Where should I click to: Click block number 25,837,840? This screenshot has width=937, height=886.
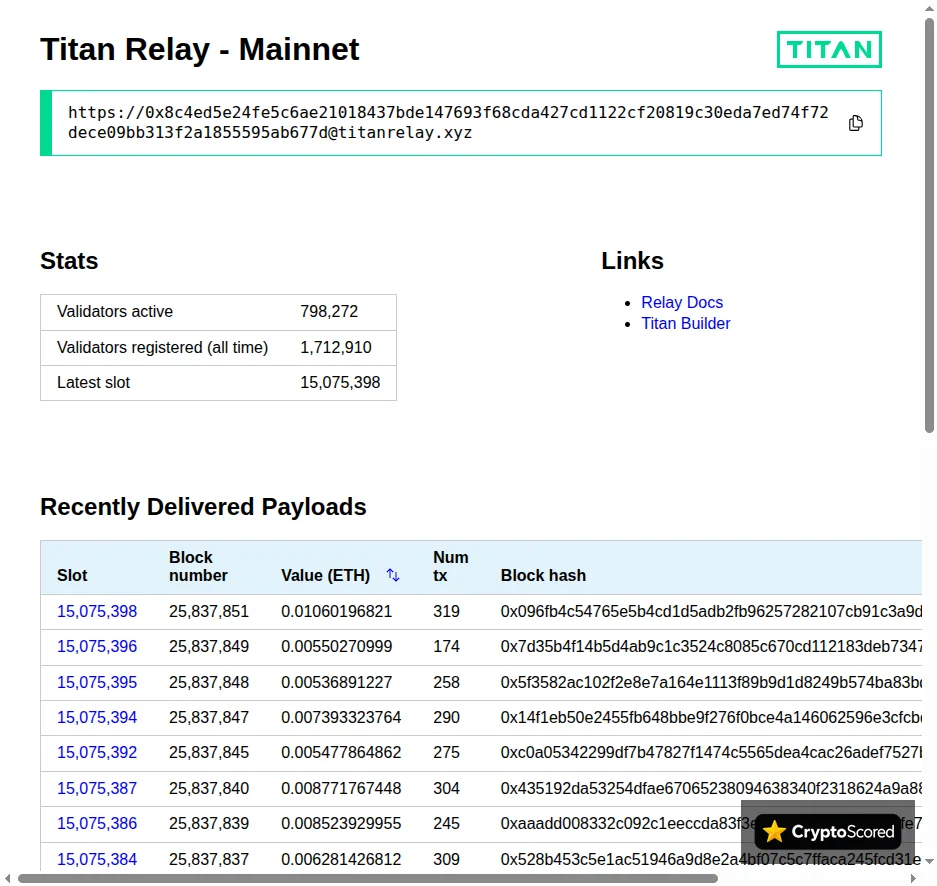coord(209,788)
